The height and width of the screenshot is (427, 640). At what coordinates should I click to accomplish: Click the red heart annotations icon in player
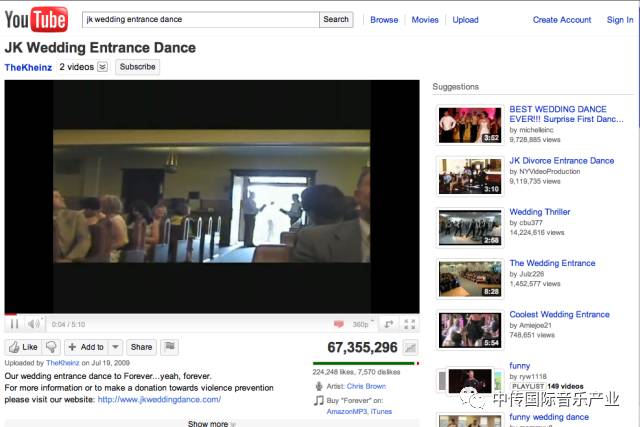point(338,324)
